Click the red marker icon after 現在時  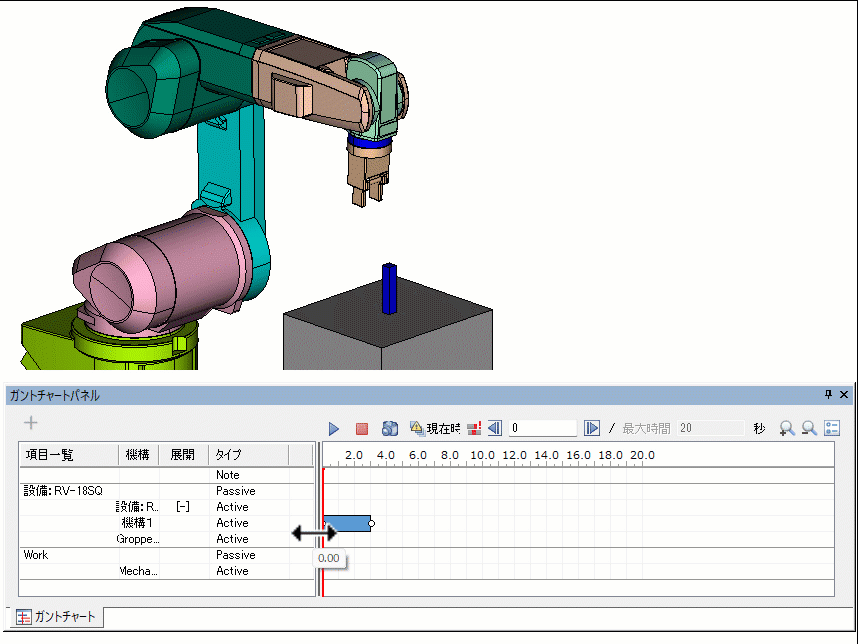[x=473, y=428]
